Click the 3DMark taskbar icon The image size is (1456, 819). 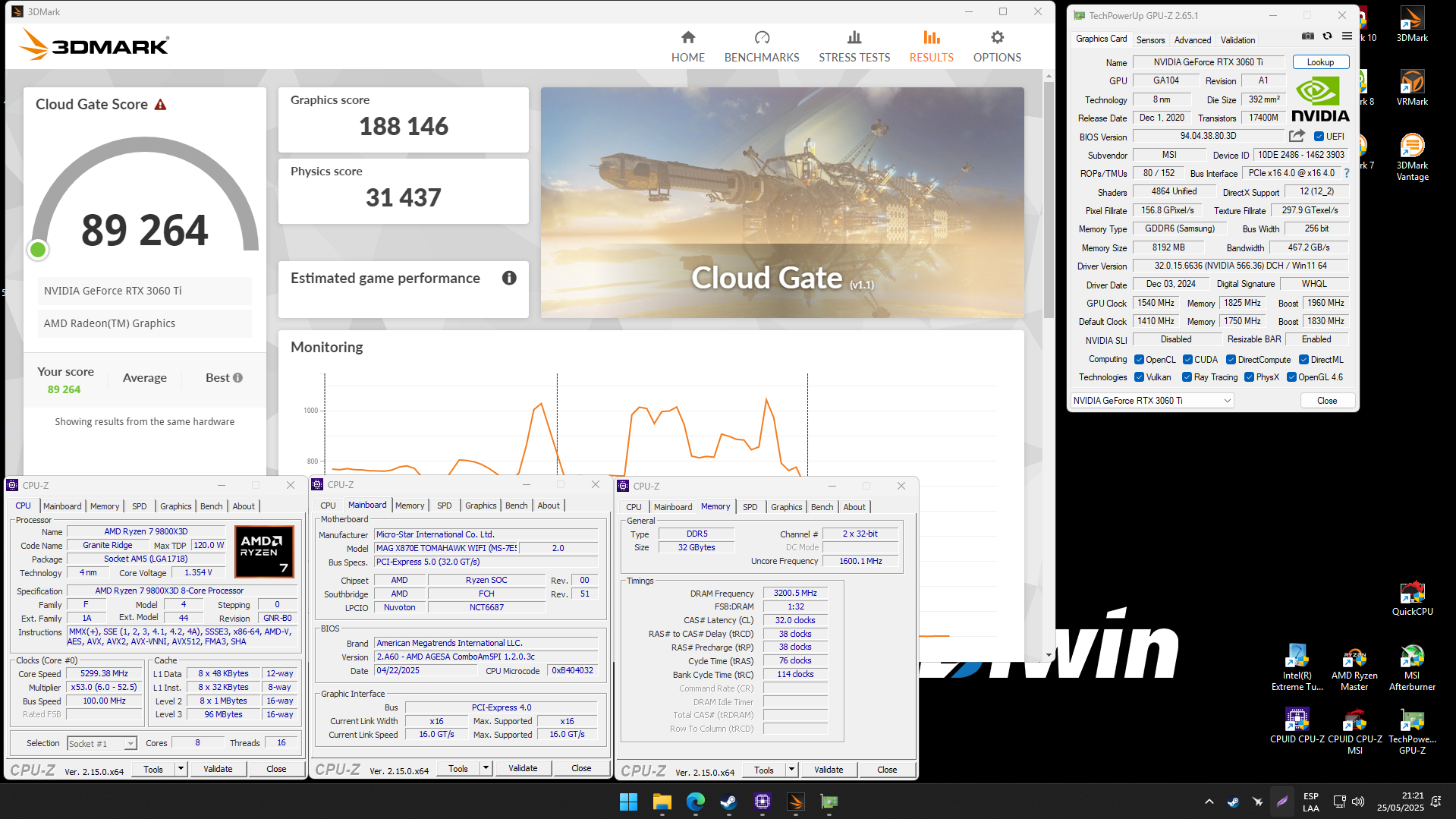click(796, 802)
